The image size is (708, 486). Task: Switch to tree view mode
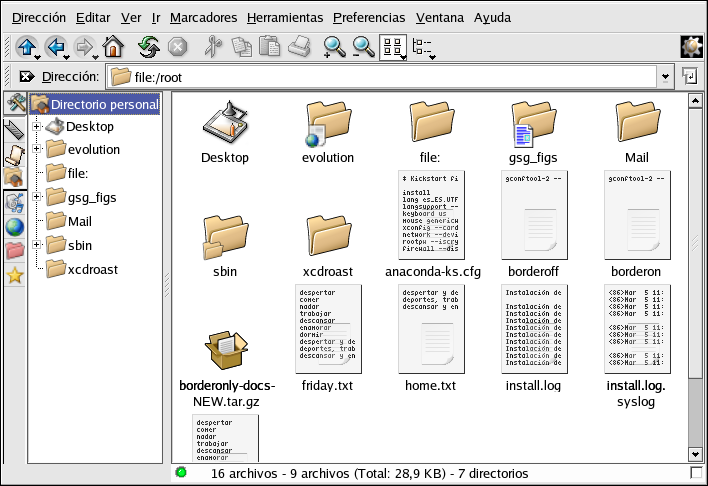tap(423, 46)
